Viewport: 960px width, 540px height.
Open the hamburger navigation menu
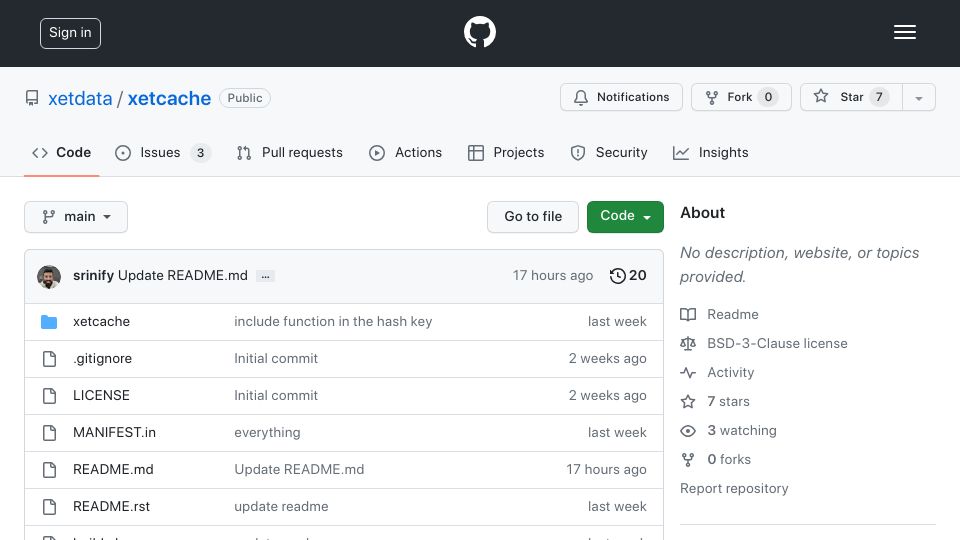(x=904, y=32)
